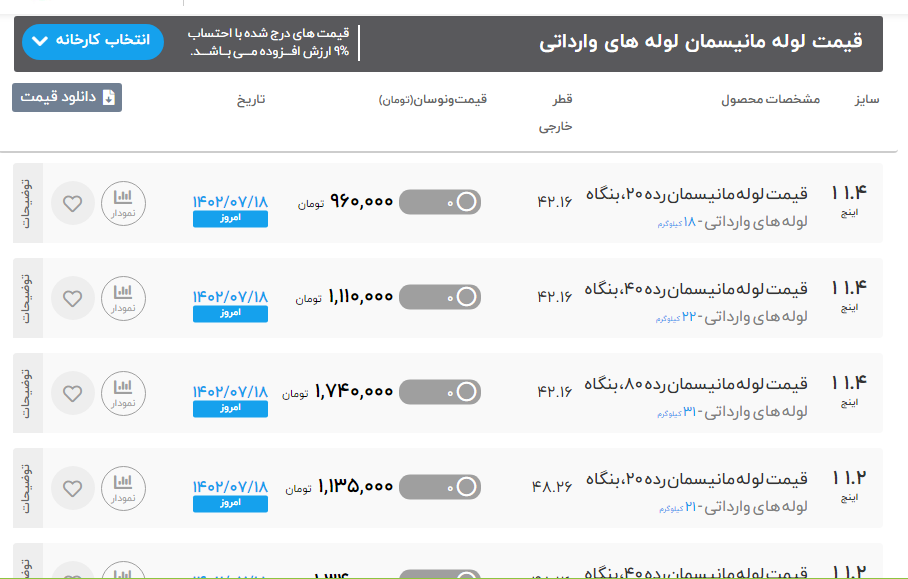Viewport: 908px width, 579px height.
Task: Favorite the 1,740,000 toman pipe with heart
Action: click(72, 392)
